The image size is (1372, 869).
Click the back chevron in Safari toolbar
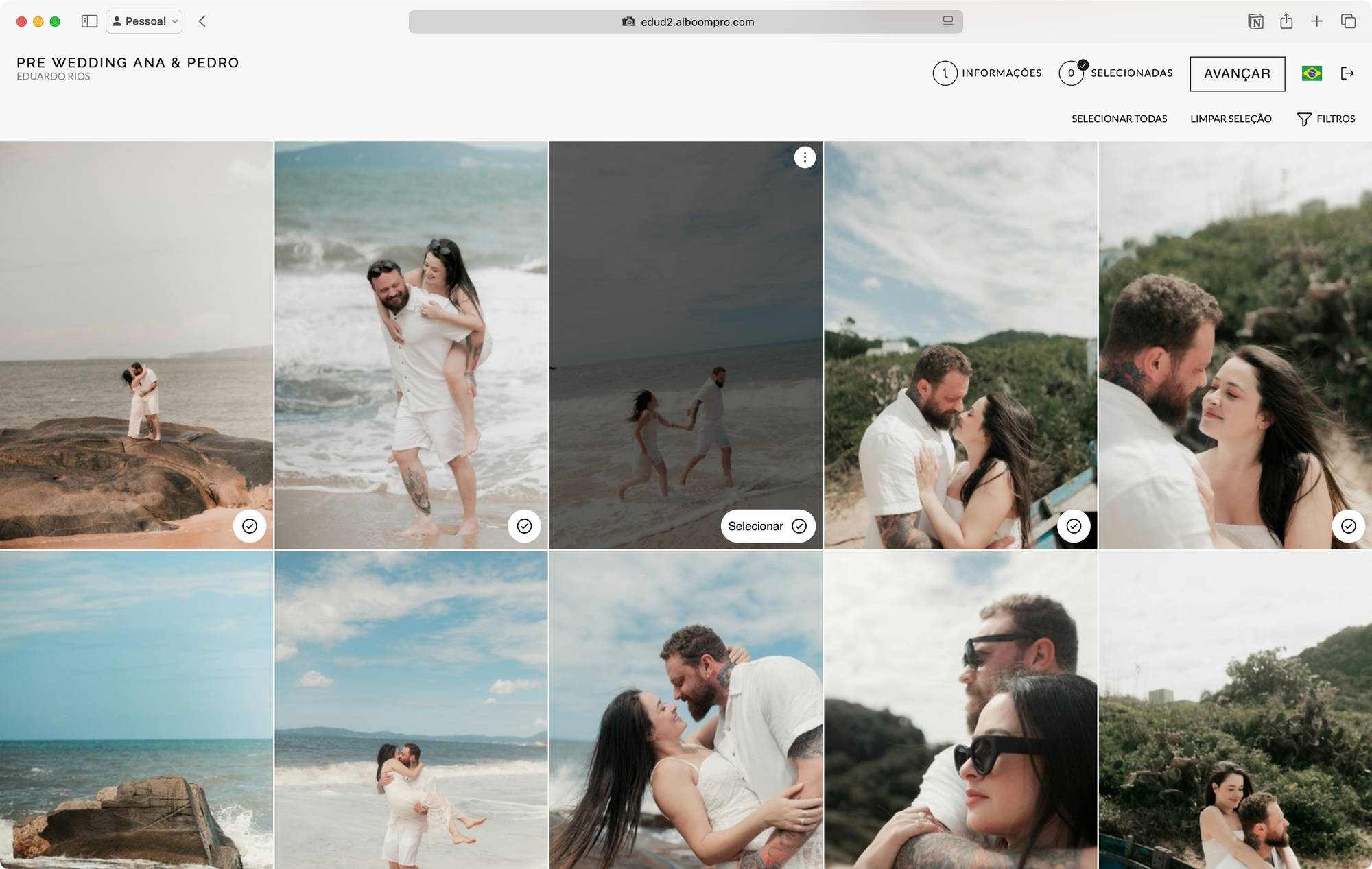(x=202, y=21)
